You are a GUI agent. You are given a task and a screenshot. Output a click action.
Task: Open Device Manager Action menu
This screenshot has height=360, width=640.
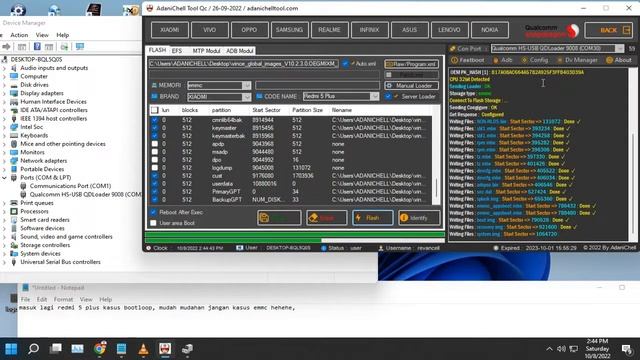19,35
